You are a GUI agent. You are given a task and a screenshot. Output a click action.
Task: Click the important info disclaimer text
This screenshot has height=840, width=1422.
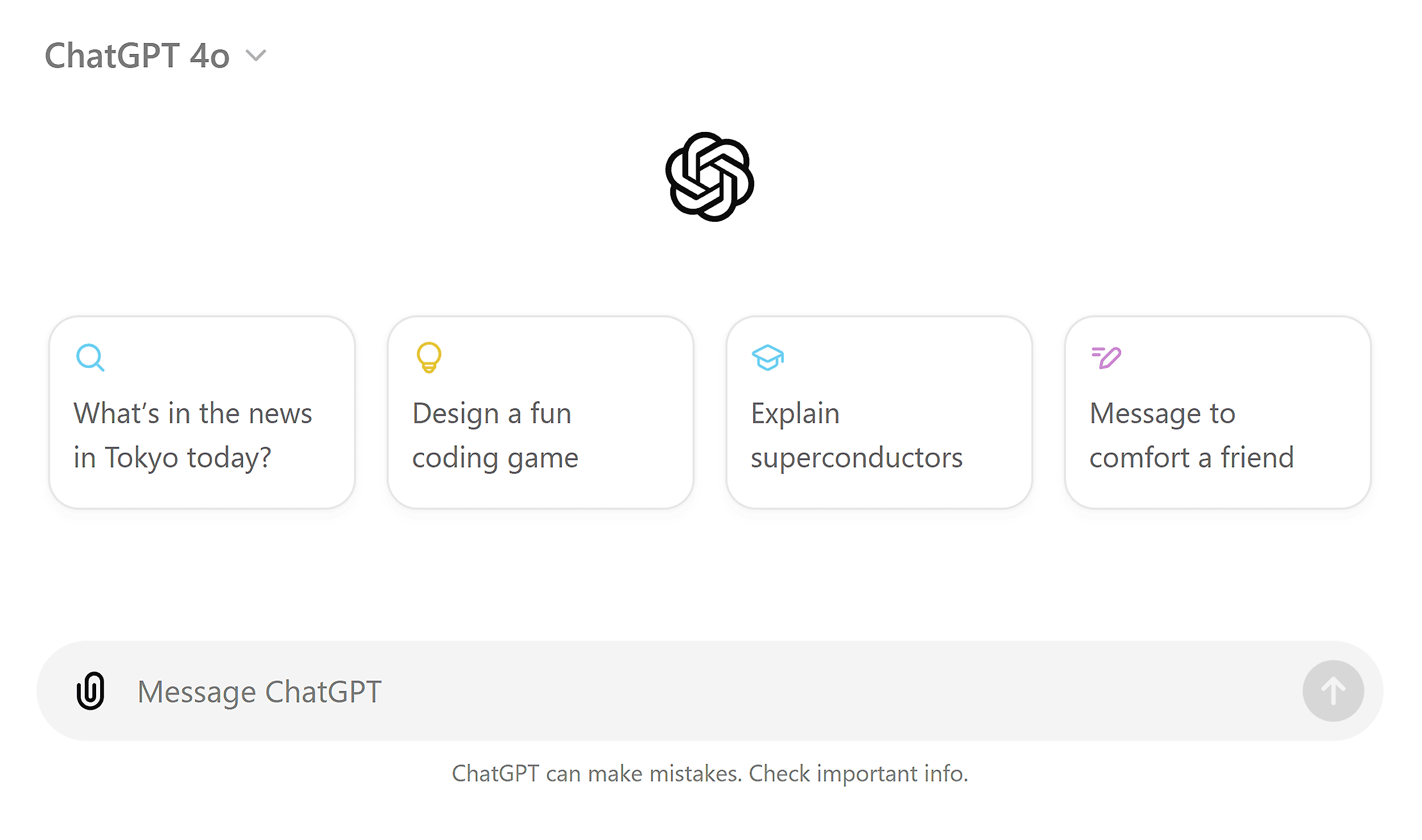point(711,773)
